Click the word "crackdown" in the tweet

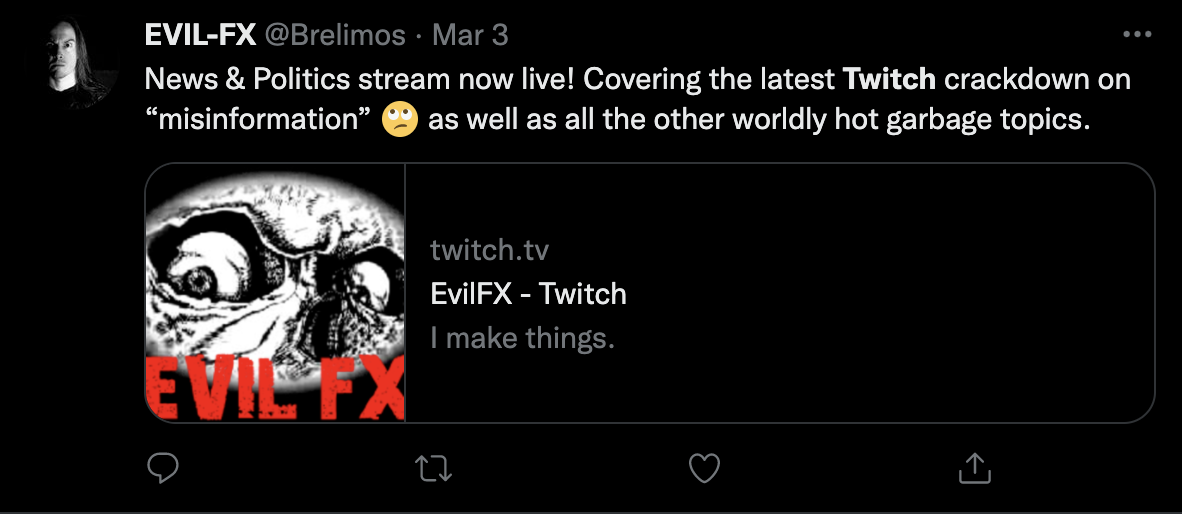pyautogui.click(x=1014, y=78)
